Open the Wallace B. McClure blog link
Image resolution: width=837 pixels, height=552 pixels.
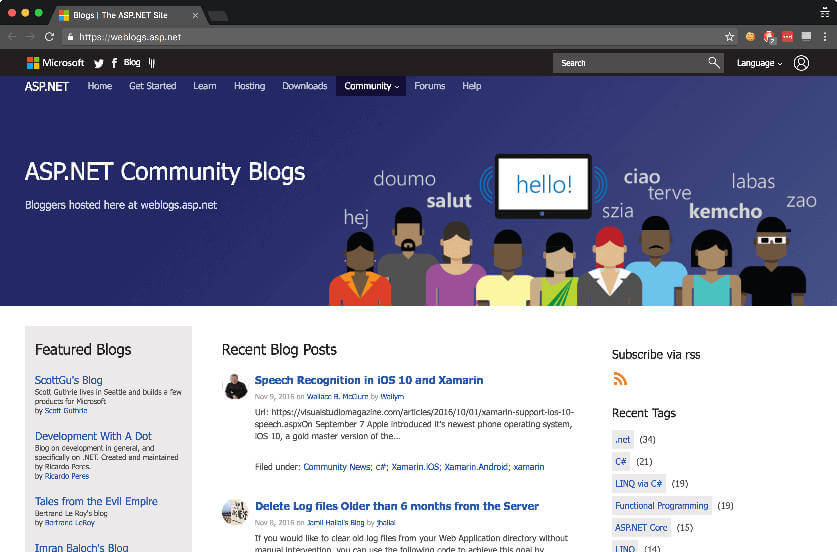337,397
